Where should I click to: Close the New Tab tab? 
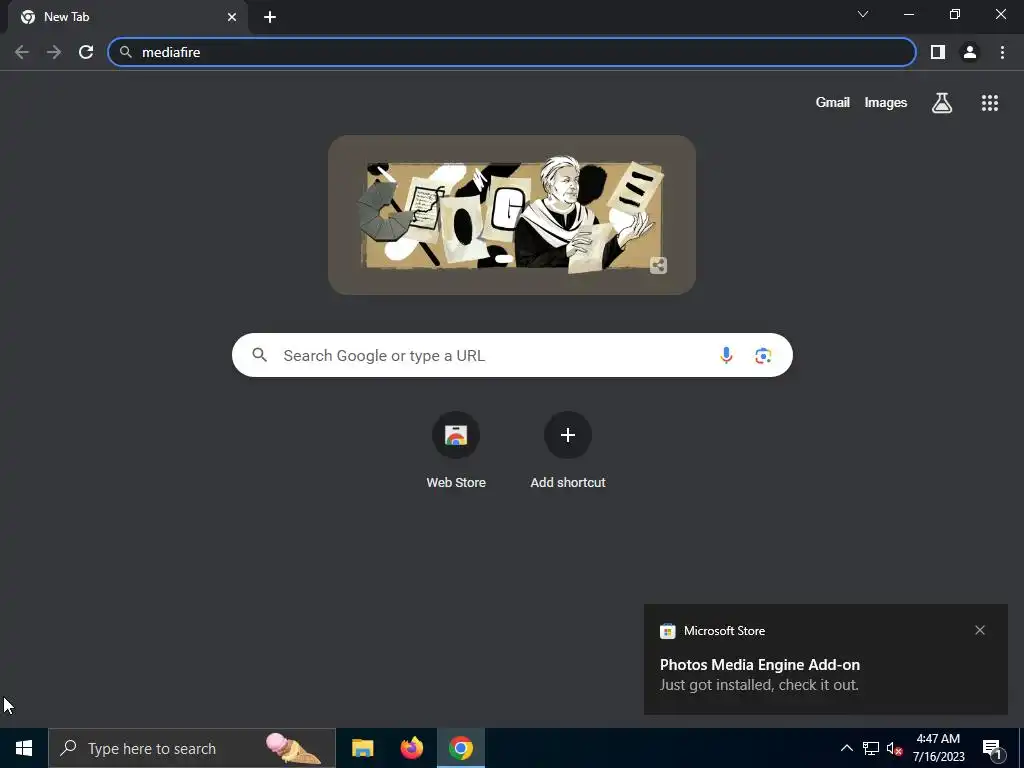(232, 17)
